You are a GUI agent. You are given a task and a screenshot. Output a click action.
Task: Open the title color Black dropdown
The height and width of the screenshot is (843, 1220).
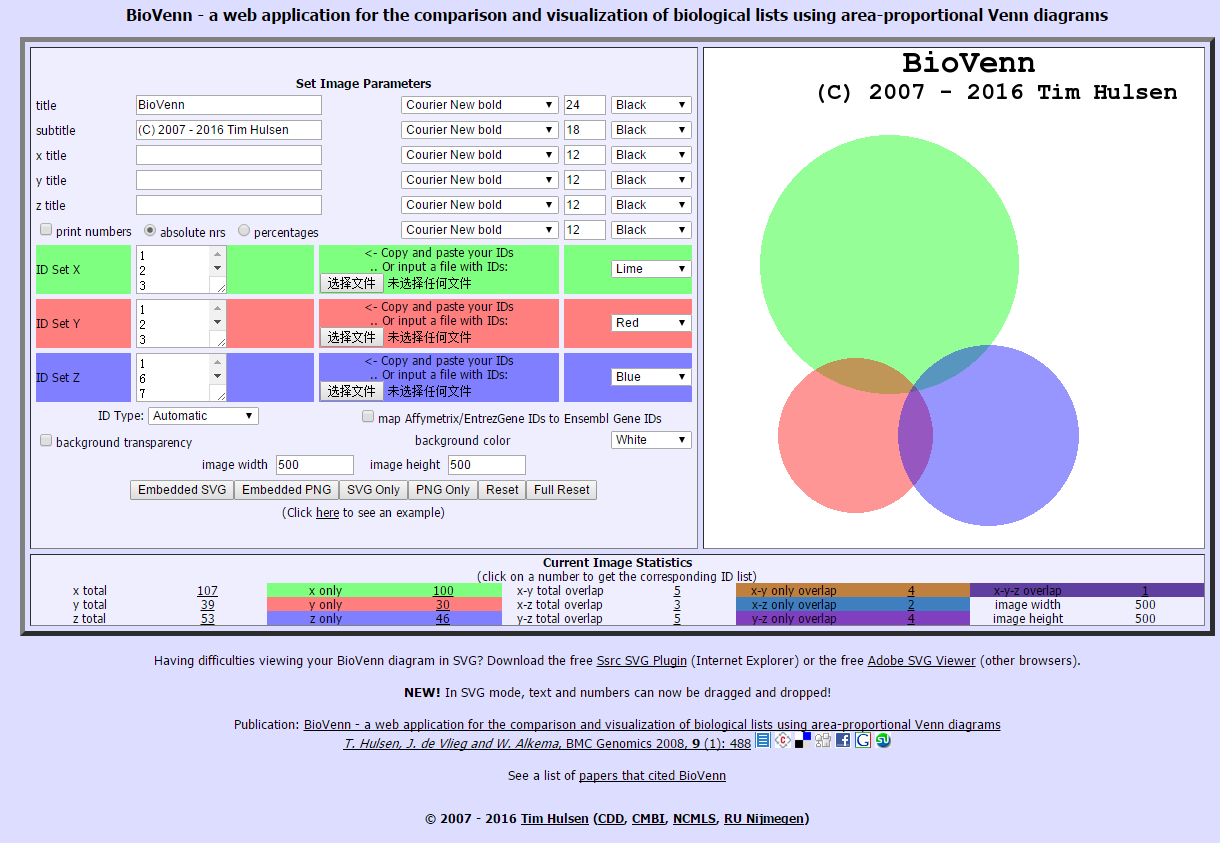pyautogui.click(x=651, y=105)
